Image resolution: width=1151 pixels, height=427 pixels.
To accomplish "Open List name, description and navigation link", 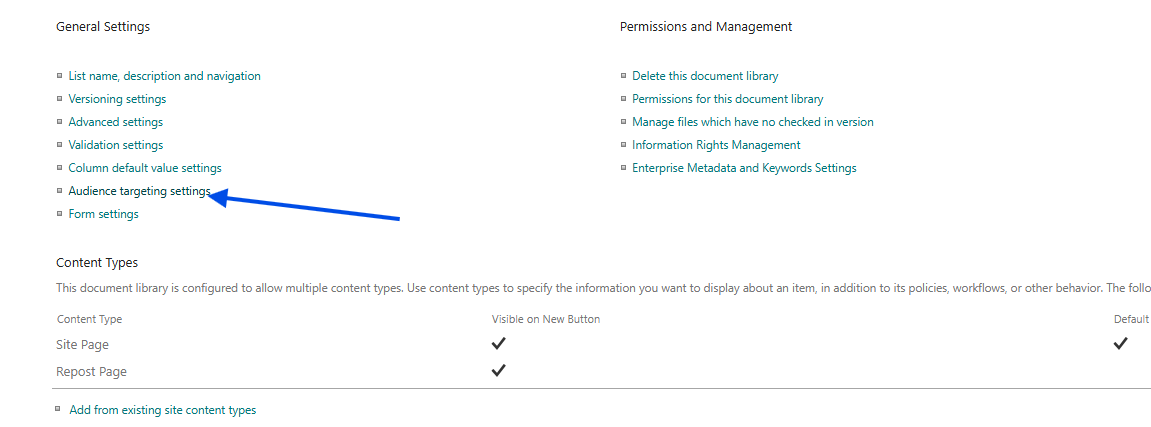I will click(x=164, y=76).
